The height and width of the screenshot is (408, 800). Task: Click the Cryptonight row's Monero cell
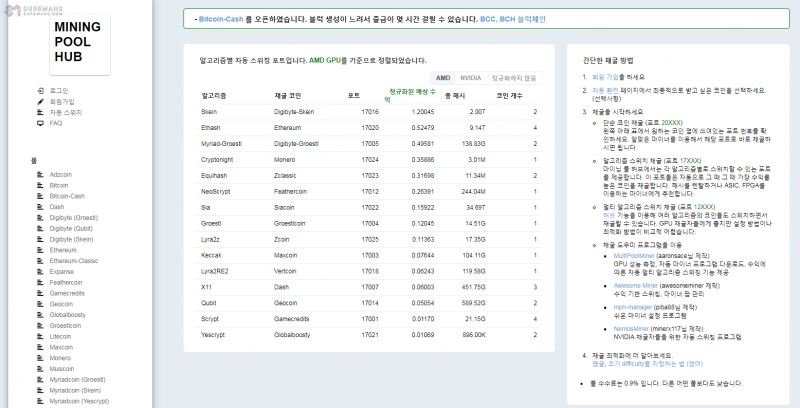284,160
